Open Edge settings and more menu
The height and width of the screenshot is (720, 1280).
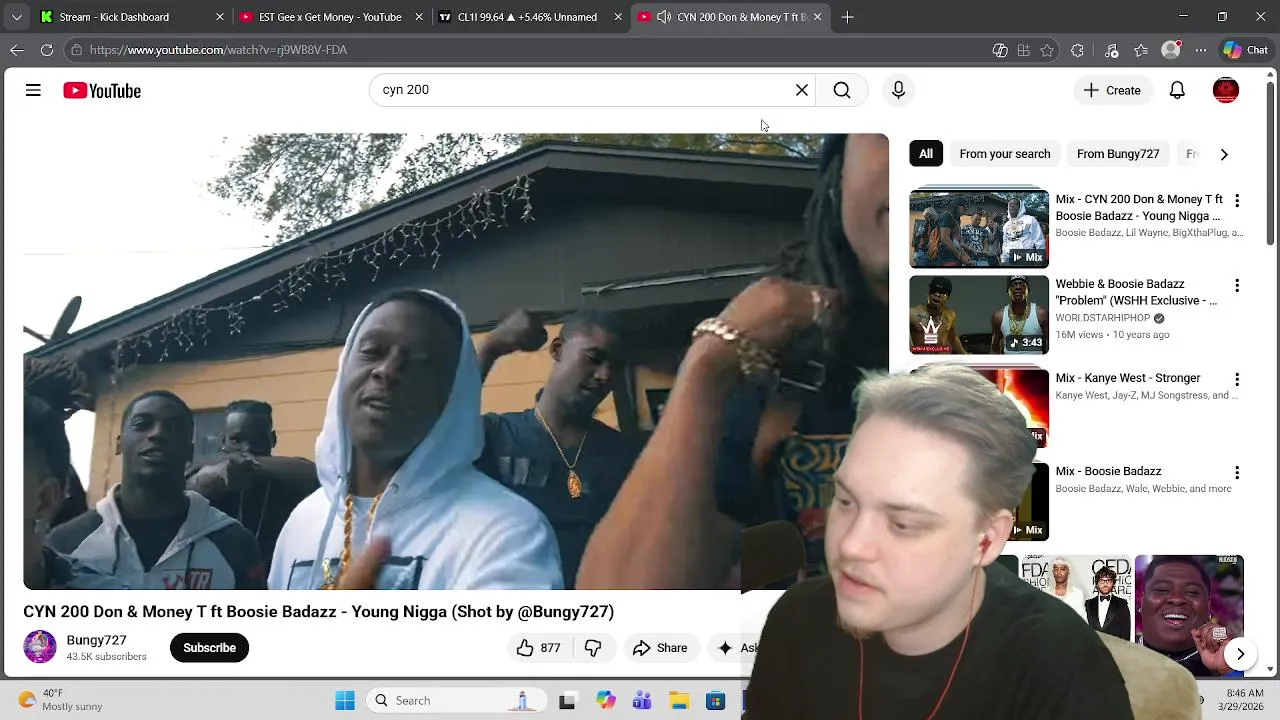point(1201,50)
